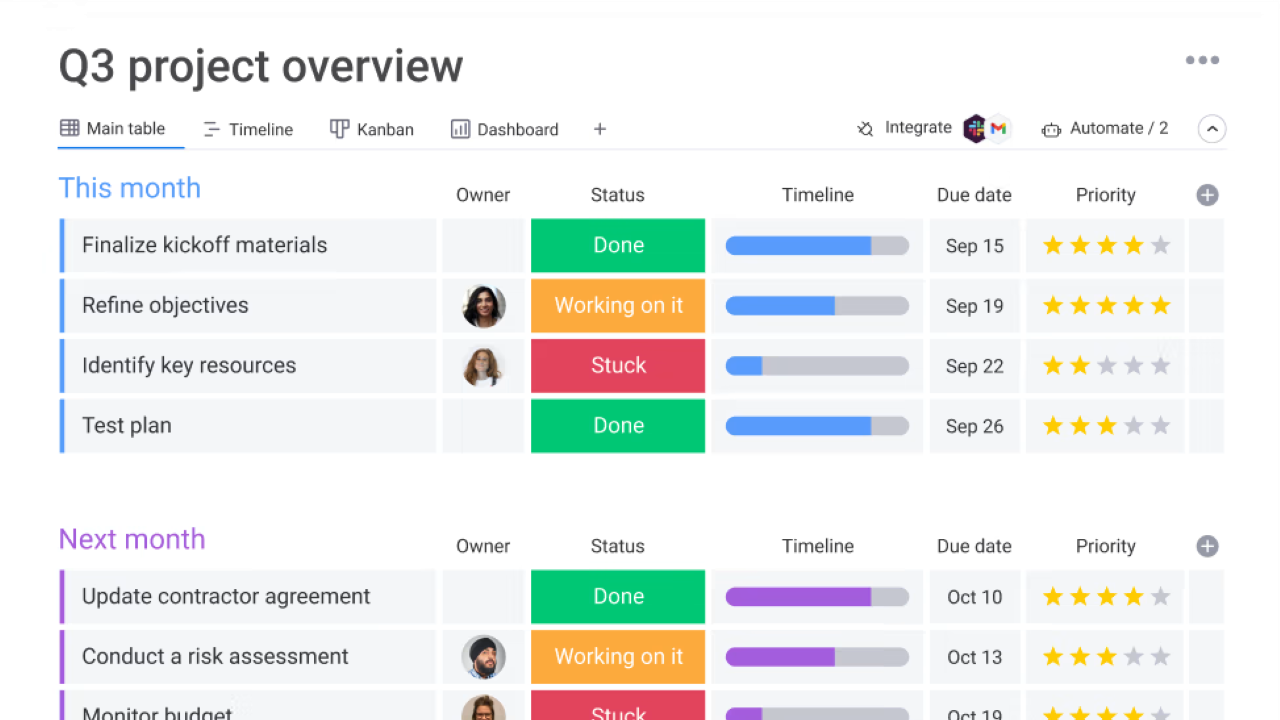Collapse the This month group title

[130, 188]
